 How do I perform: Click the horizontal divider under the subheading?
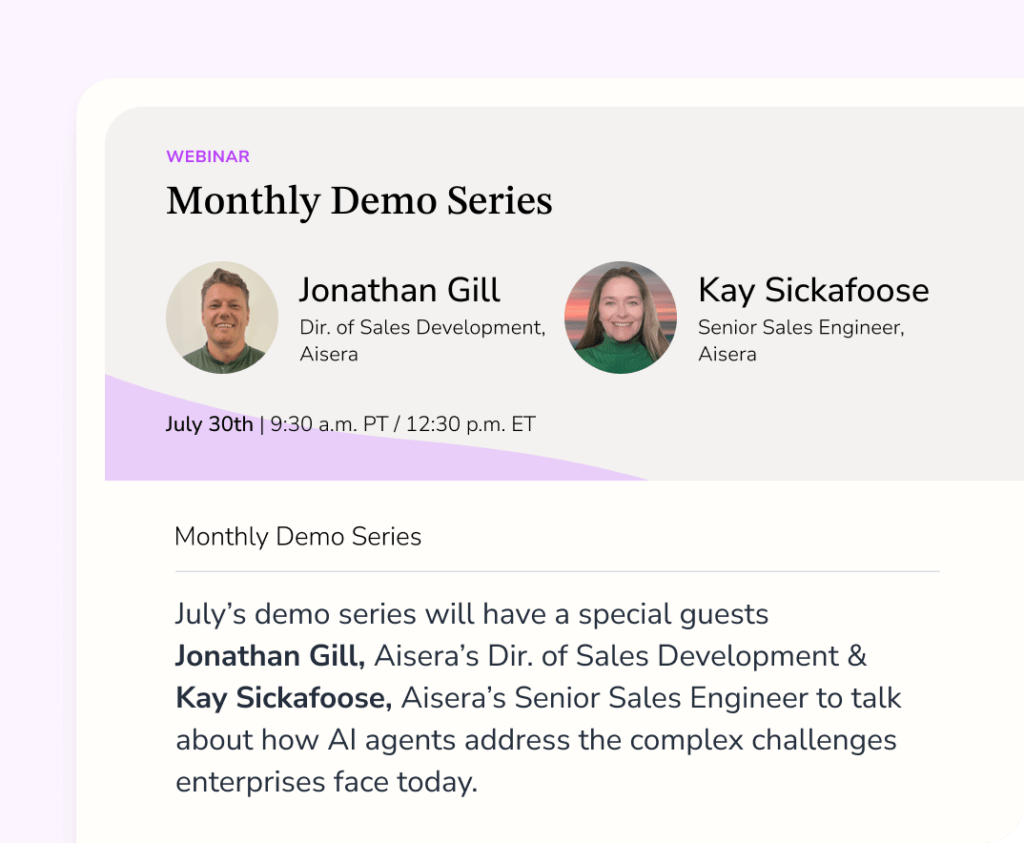coord(557,572)
